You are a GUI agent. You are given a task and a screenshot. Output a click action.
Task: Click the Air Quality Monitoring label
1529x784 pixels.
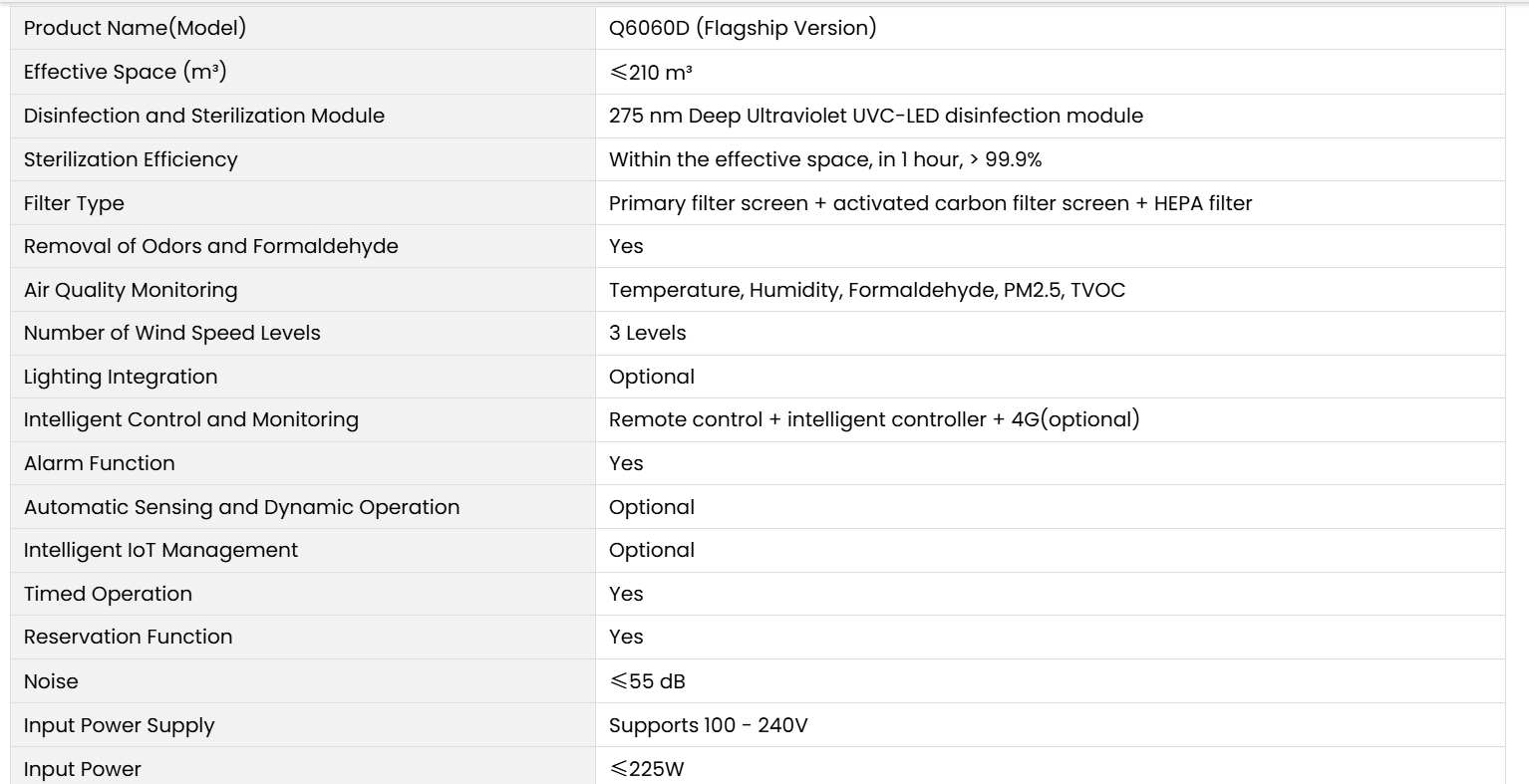(x=131, y=290)
